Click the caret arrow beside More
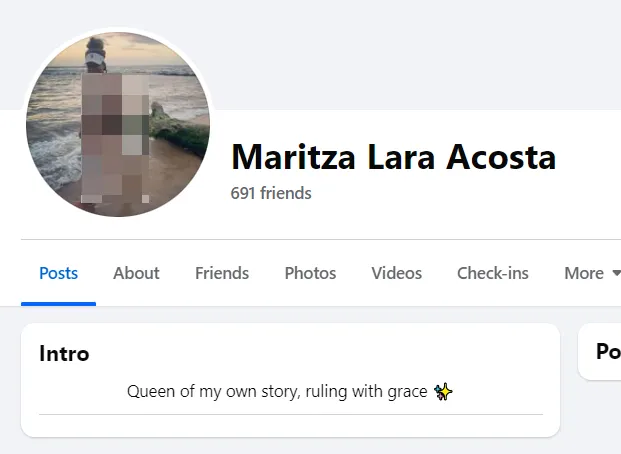 tap(616, 273)
